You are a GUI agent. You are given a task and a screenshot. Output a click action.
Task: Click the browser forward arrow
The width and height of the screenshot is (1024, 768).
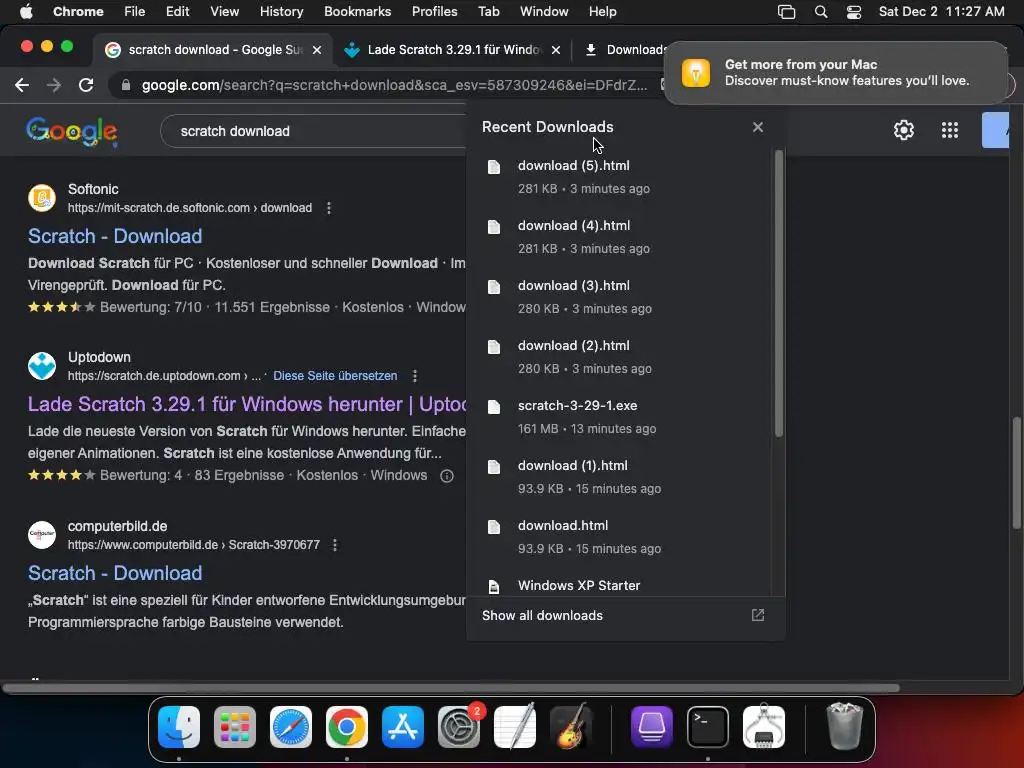54,85
